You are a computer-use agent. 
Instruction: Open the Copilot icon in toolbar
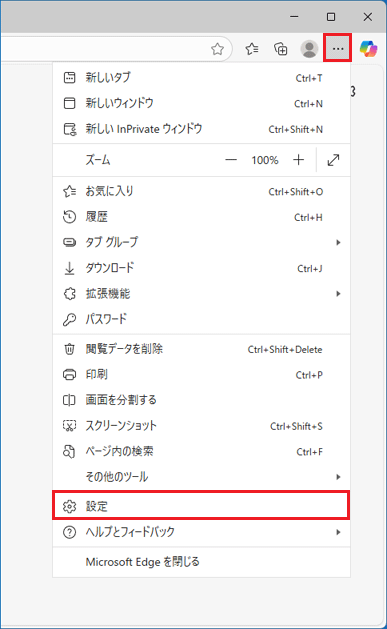coord(368,49)
